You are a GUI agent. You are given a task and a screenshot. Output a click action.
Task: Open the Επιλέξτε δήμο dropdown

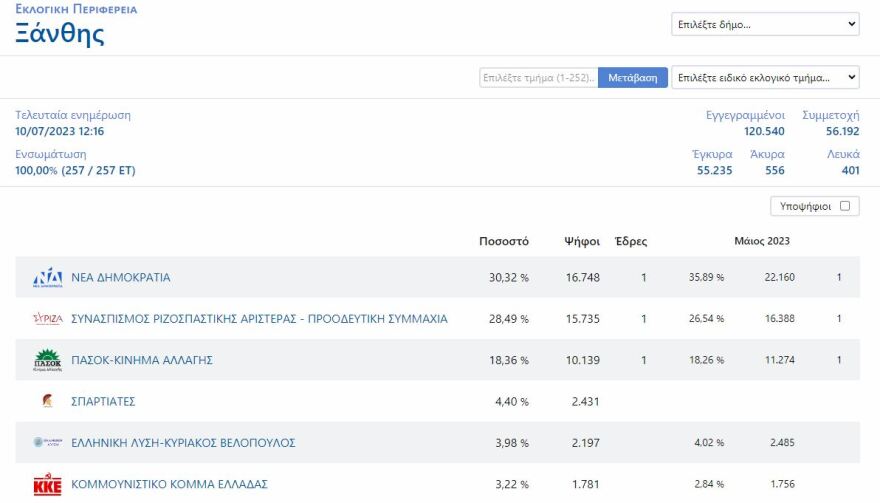(x=765, y=24)
